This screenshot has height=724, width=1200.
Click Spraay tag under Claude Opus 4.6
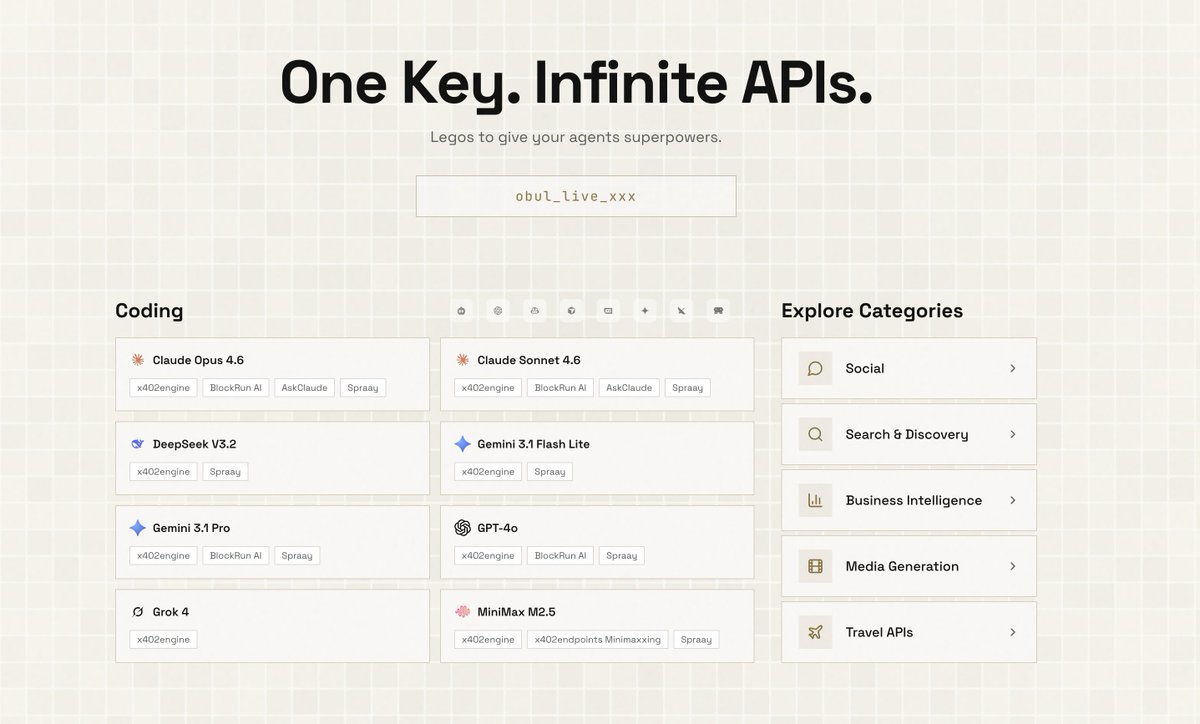pyautogui.click(x=363, y=388)
